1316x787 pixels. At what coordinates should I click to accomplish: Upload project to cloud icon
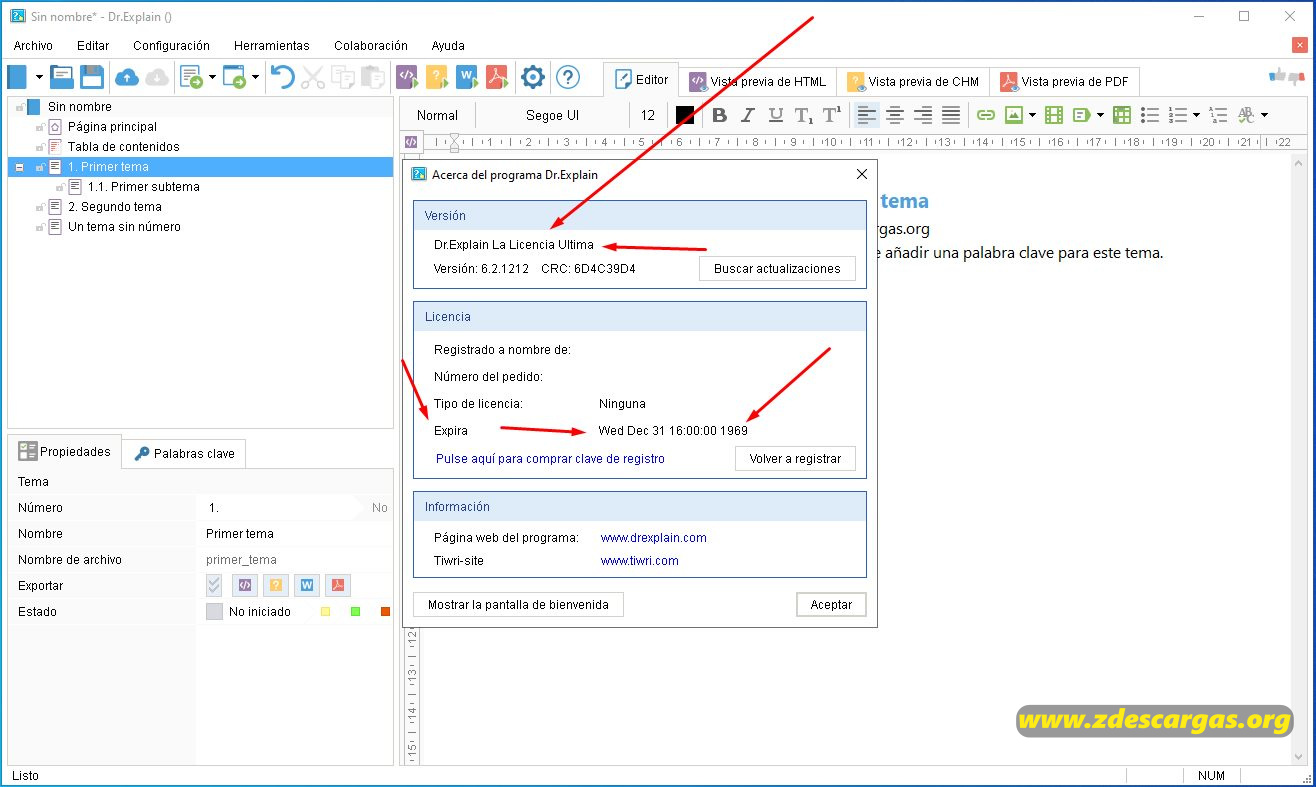[127, 77]
